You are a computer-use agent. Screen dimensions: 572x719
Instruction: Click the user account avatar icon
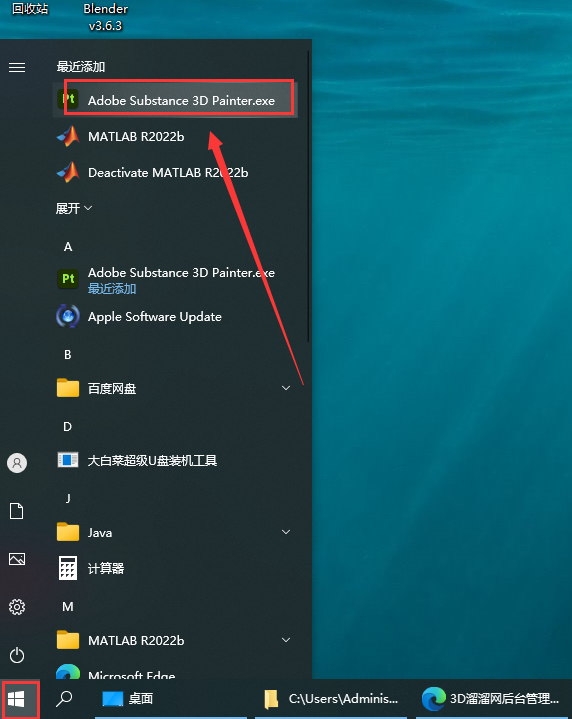pyautogui.click(x=17, y=463)
